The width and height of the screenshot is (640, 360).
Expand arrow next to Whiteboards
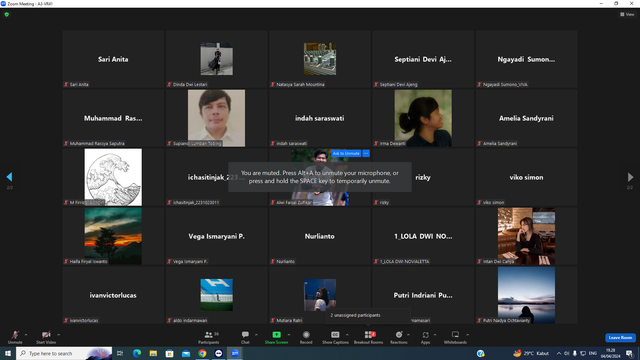point(467,335)
